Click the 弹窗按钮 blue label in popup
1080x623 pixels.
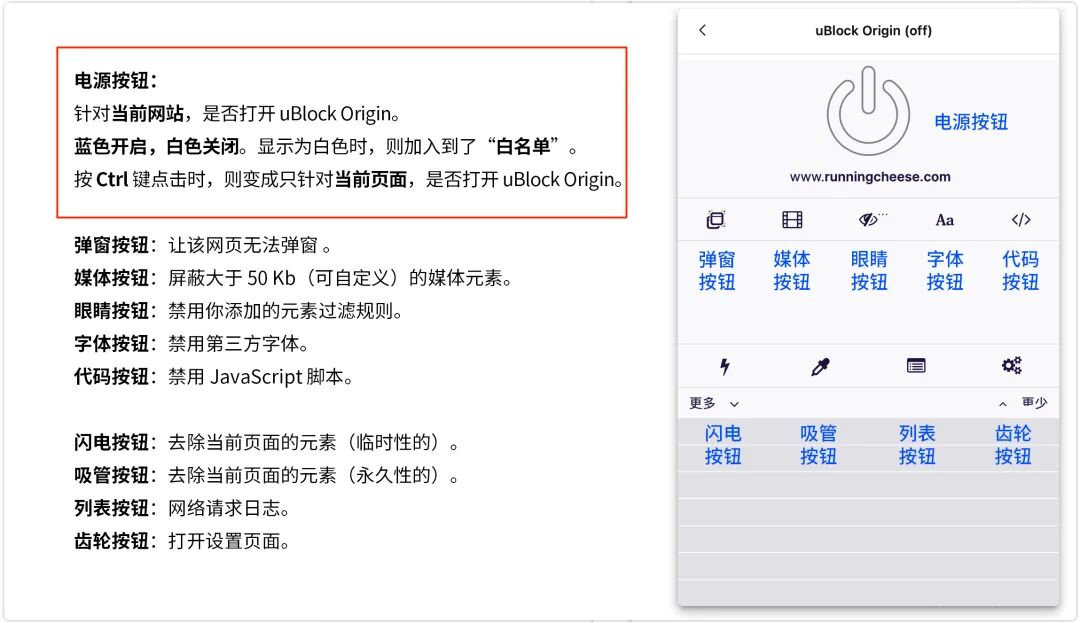pyautogui.click(x=717, y=271)
